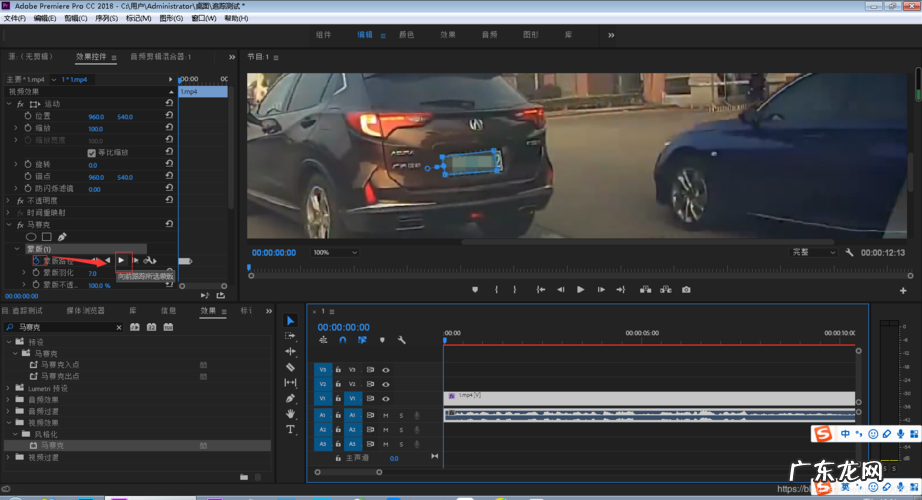Select the Hand tool
922x500 pixels.
coord(291,413)
